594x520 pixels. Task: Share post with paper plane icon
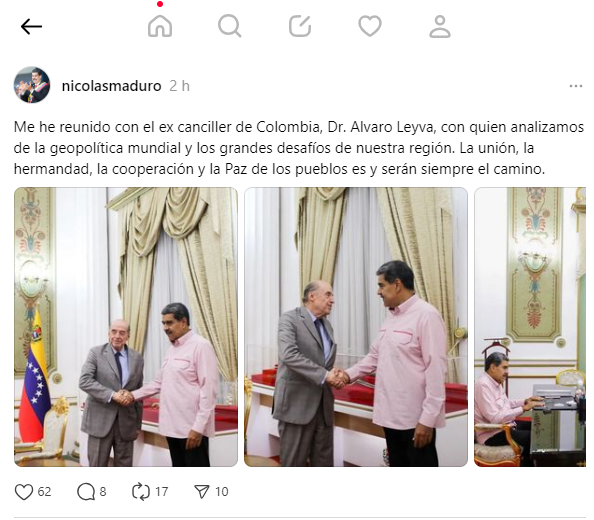202,492
